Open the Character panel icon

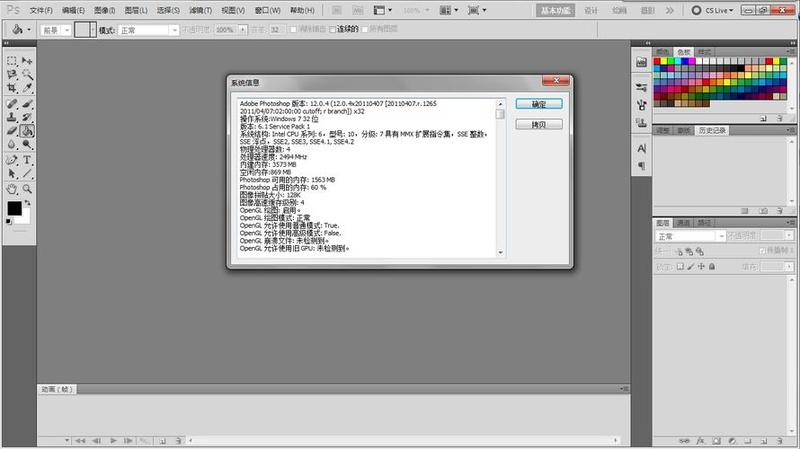[641, 148]
